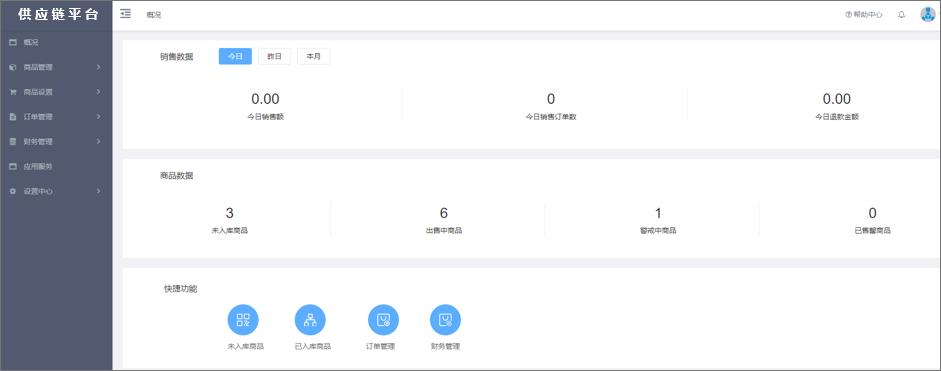The height and width of the screenshot is (371, 942).
Task: Expand the 商品管理 chevron
Action: click(x=98, y=67)
